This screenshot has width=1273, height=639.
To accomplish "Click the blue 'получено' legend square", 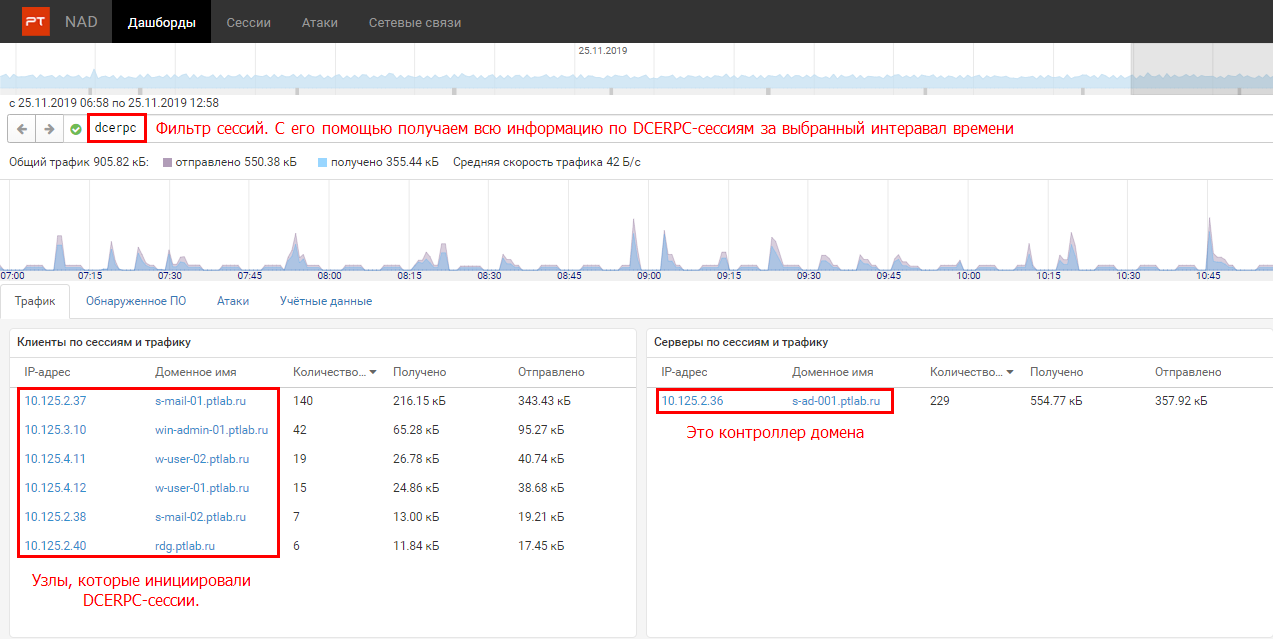I will [322, 162].
